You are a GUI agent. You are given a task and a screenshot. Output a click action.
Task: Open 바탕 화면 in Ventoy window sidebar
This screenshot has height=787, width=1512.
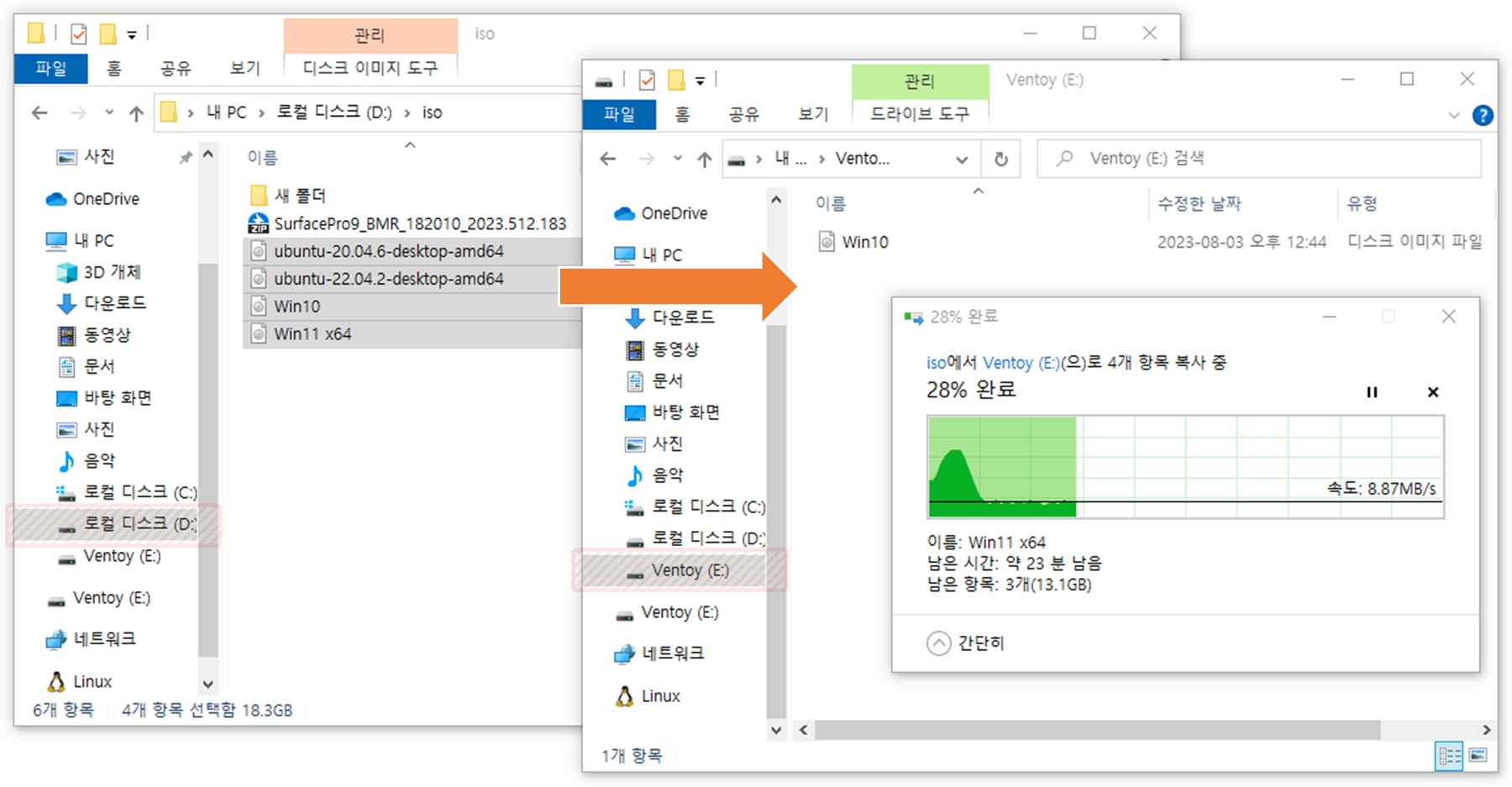tap(672, 412)
